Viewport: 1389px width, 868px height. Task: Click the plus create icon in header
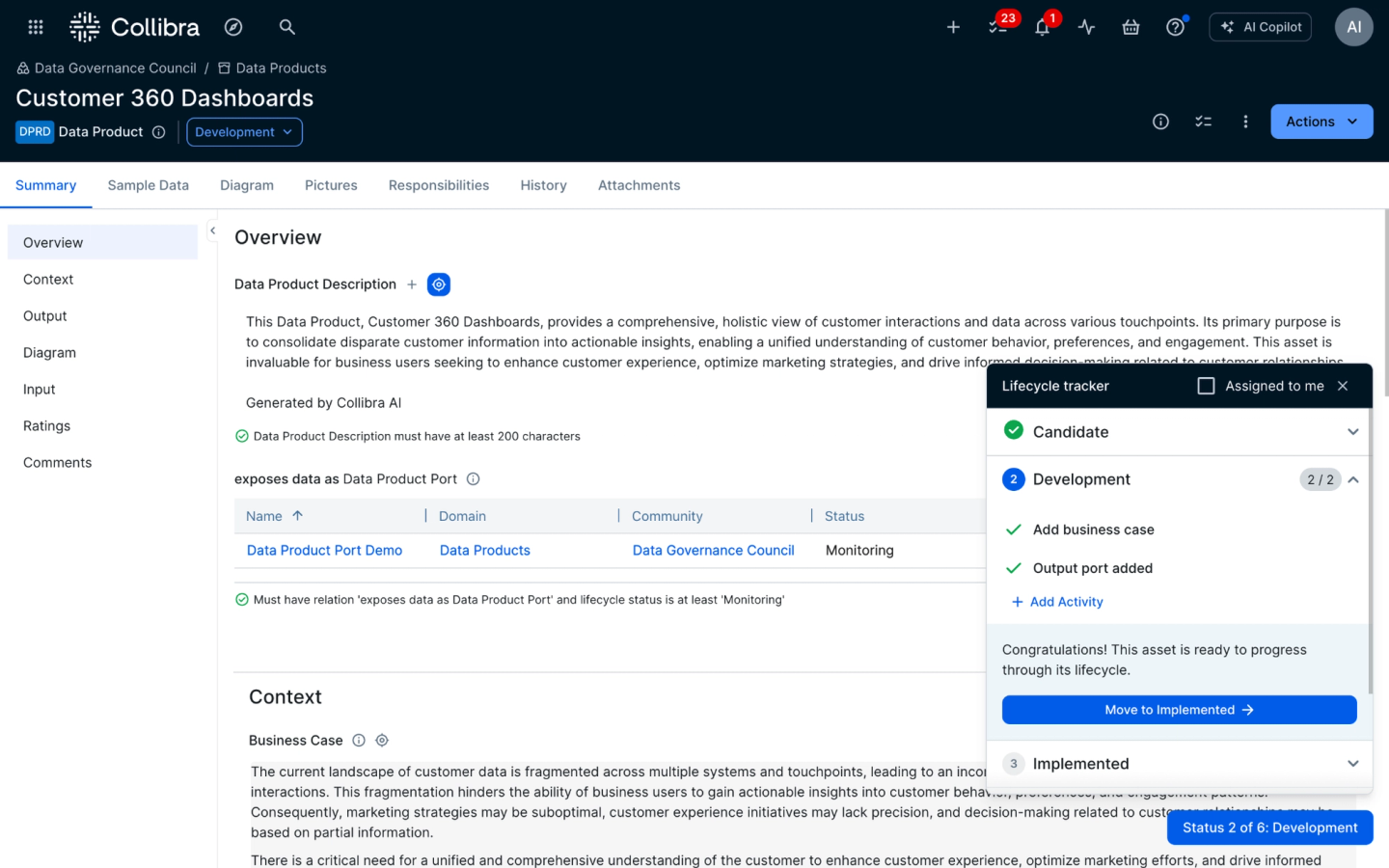[953, 27]
